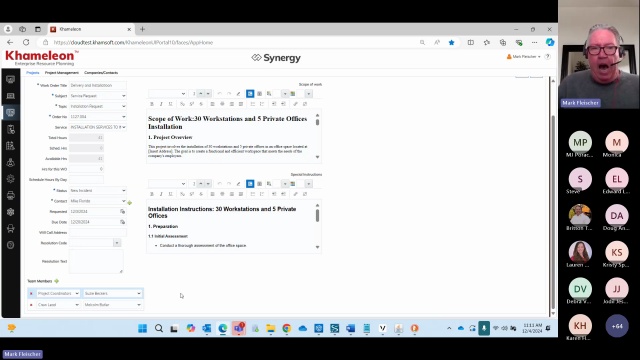
Task: Add a new contact with the green plus icon
Action: click(130, 203)
